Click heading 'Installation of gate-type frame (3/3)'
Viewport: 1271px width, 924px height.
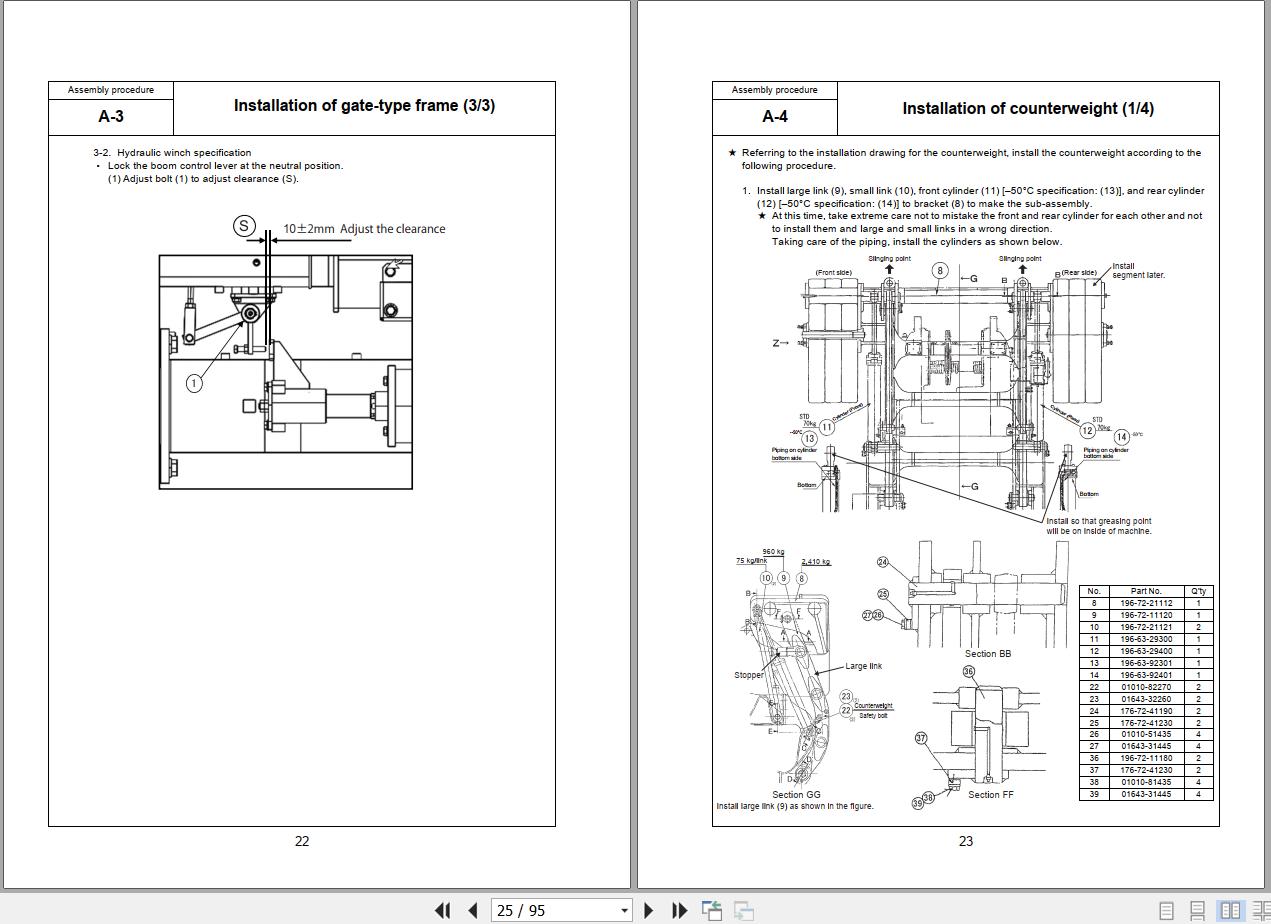coord(364,105)
